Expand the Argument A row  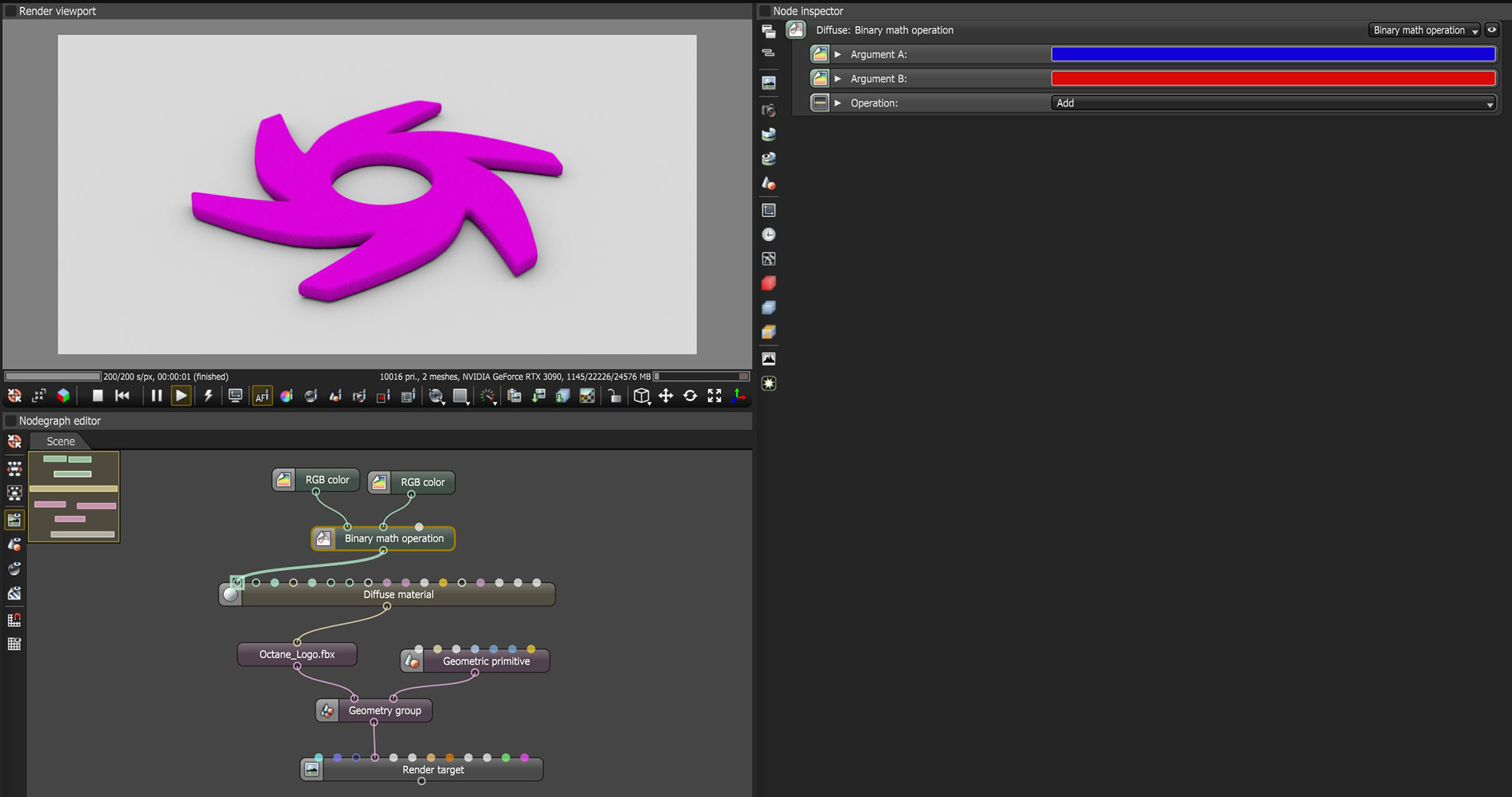(837, 54)
